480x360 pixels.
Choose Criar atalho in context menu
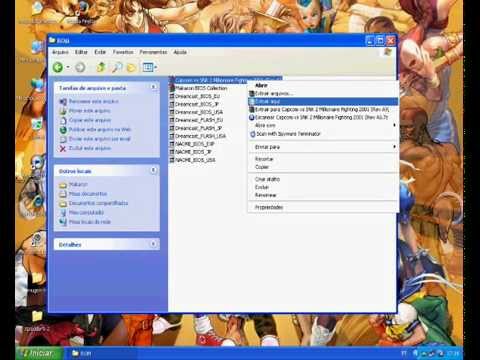(323, 179)
